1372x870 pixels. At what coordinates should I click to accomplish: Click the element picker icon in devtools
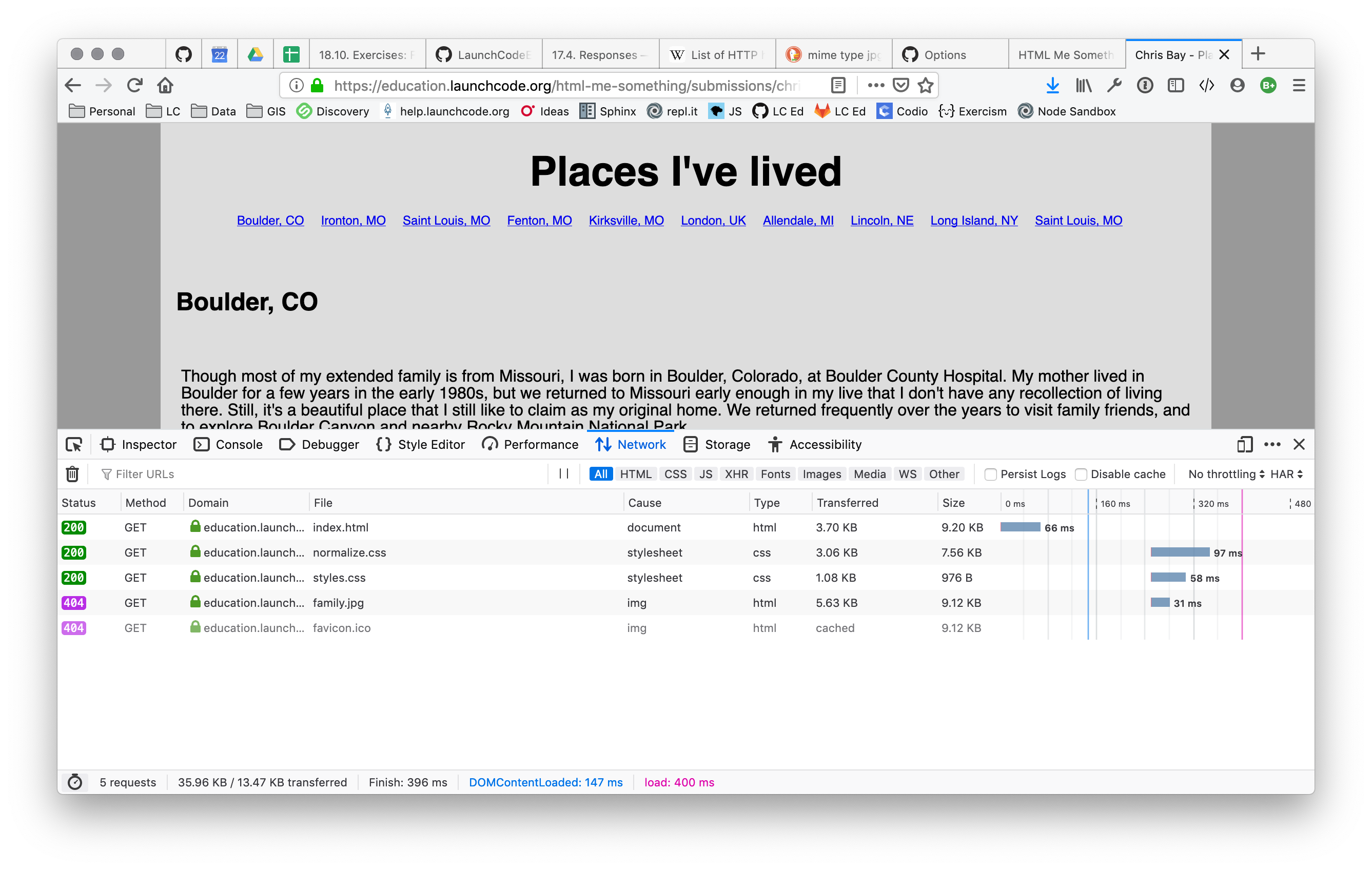click(x=74, y=444)
